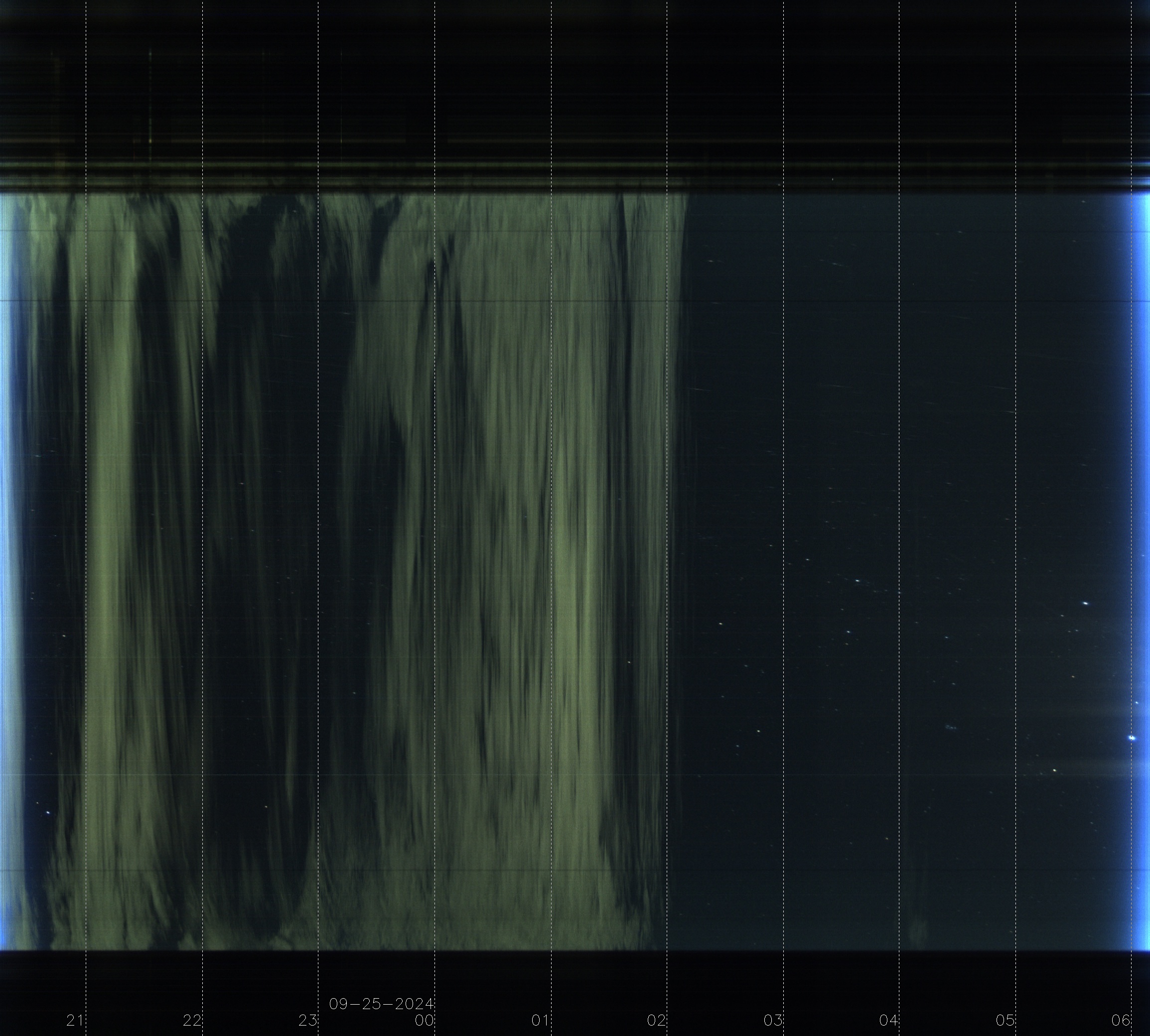The width and height of the screenshot is (1150, 1036).
Task: Click the midnight hour label 00
Action: click(x=424, y=1020)
